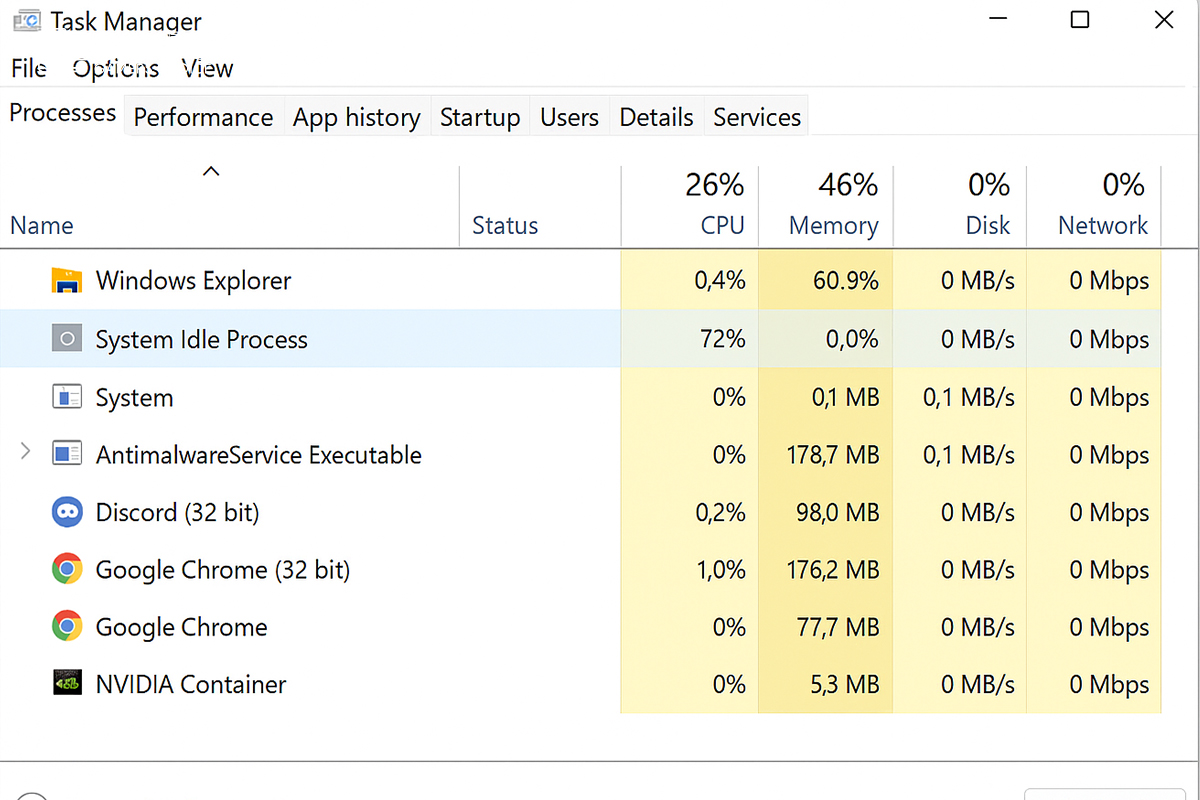The width and height of the screenshot is (1200, 800).
Task: Click the AntimalwareService Executable icon
Action: point(66,455)
